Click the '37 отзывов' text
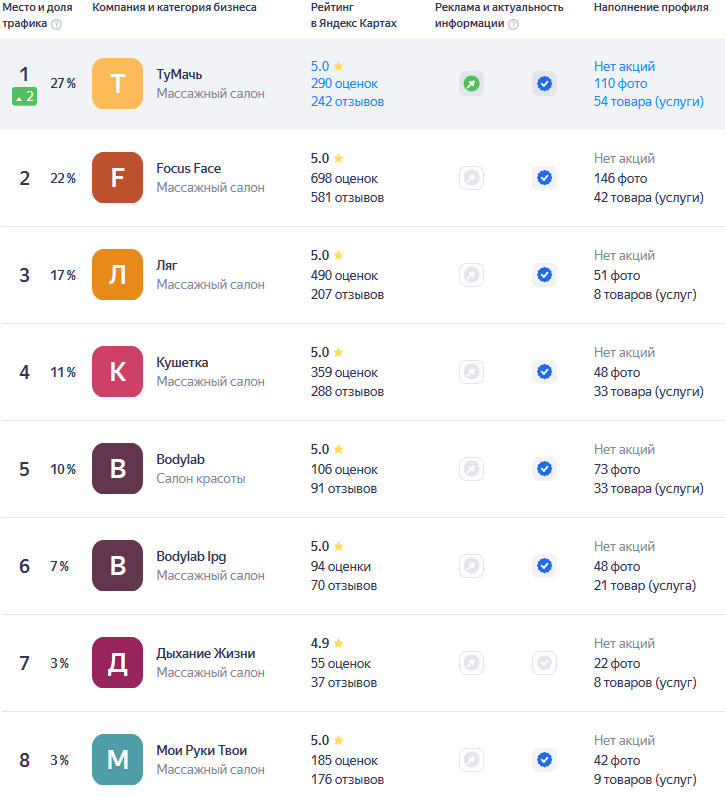This screenshot has height=797, width=725. (344, 682)
